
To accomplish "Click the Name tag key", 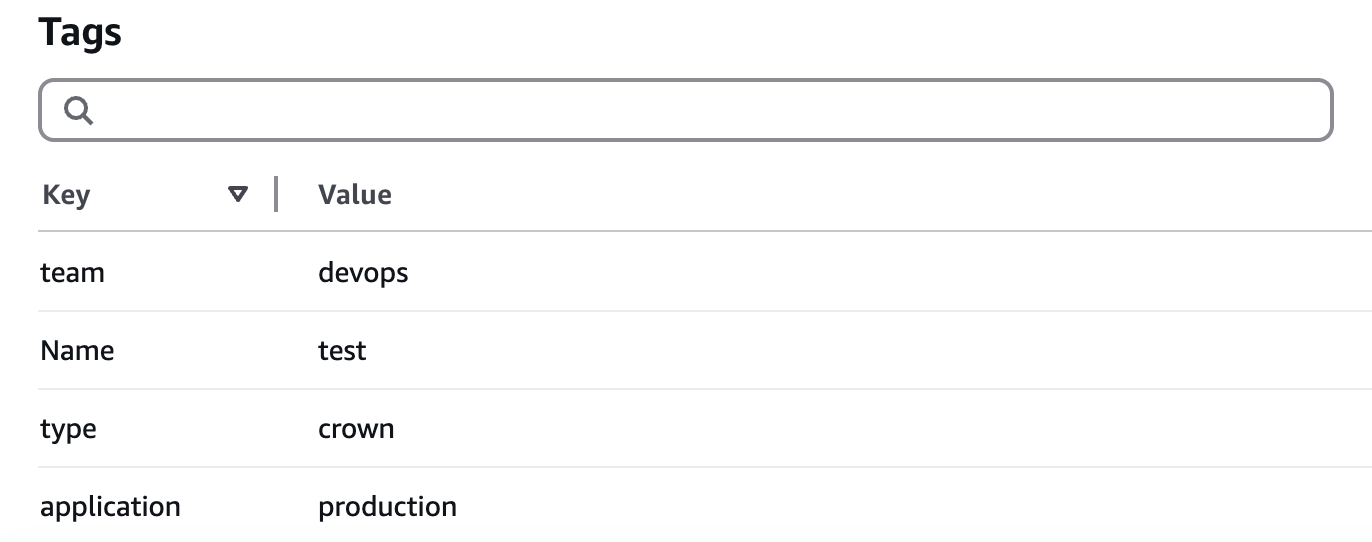I will (77, 350).
